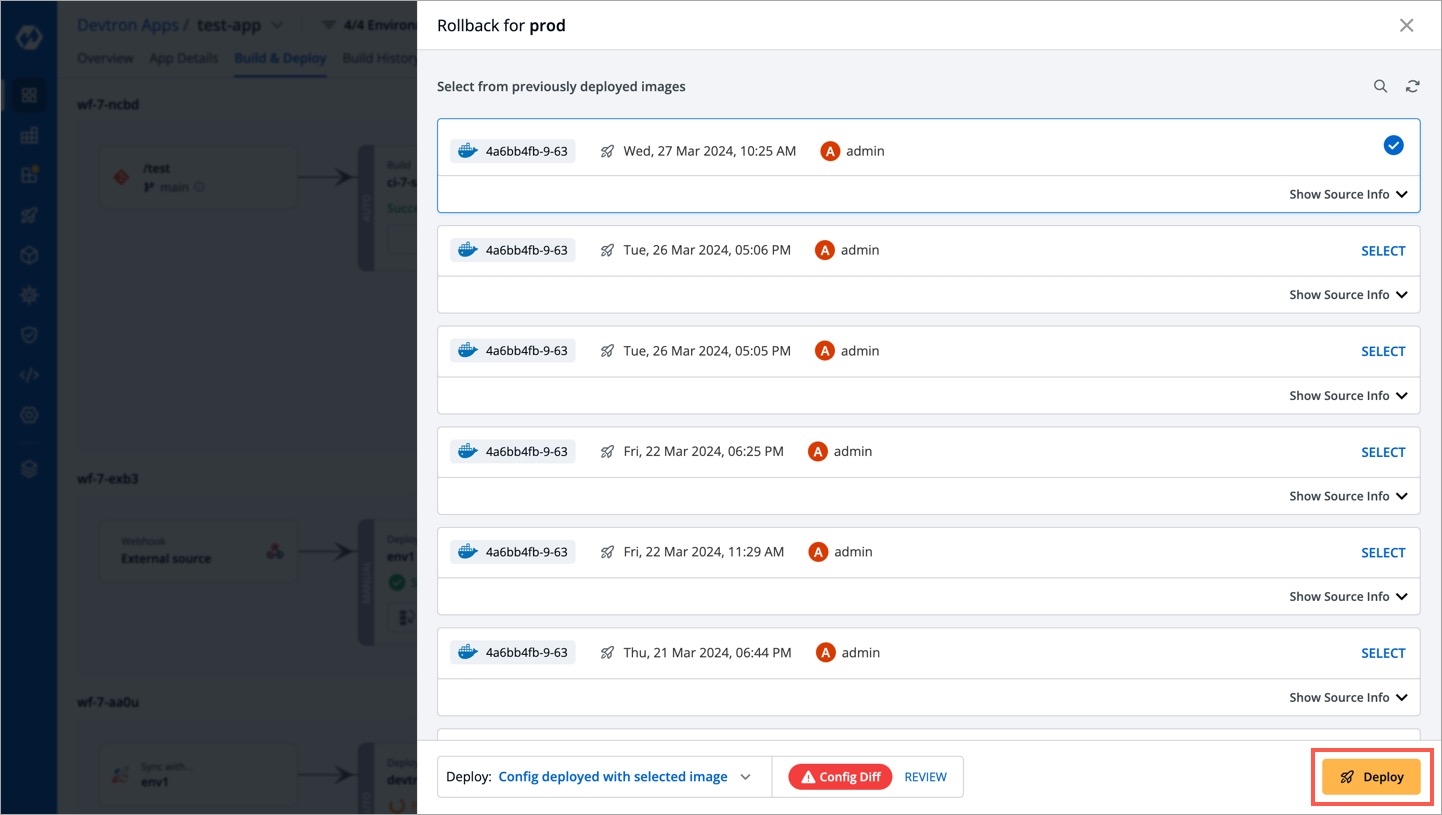
Task: Open the code brackets icon in the sidebar
Action: pos(29,375)
